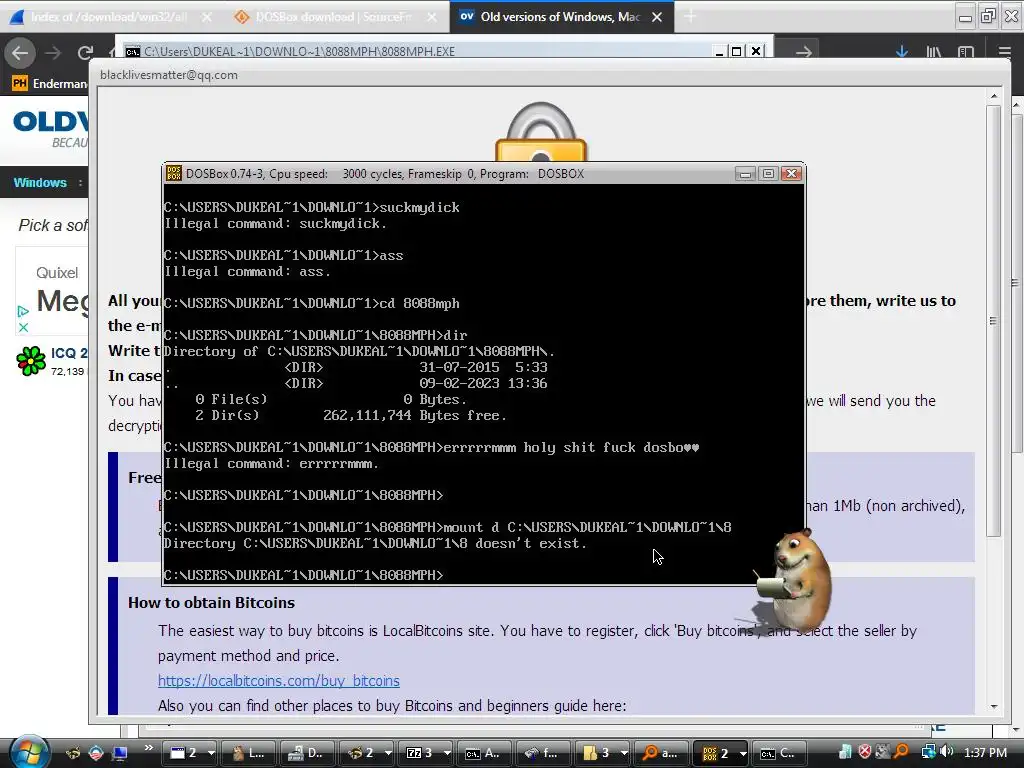
Task: Expand the folder group dropdown arrow in taskbar
Action: pyautogui.click(x=624, y=753)
